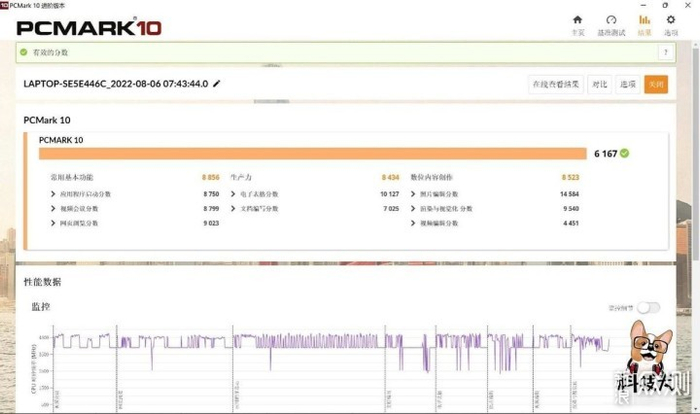700x414 pixels.
Task: Click the overall score 6 167
Action: [x=605, y=154]
